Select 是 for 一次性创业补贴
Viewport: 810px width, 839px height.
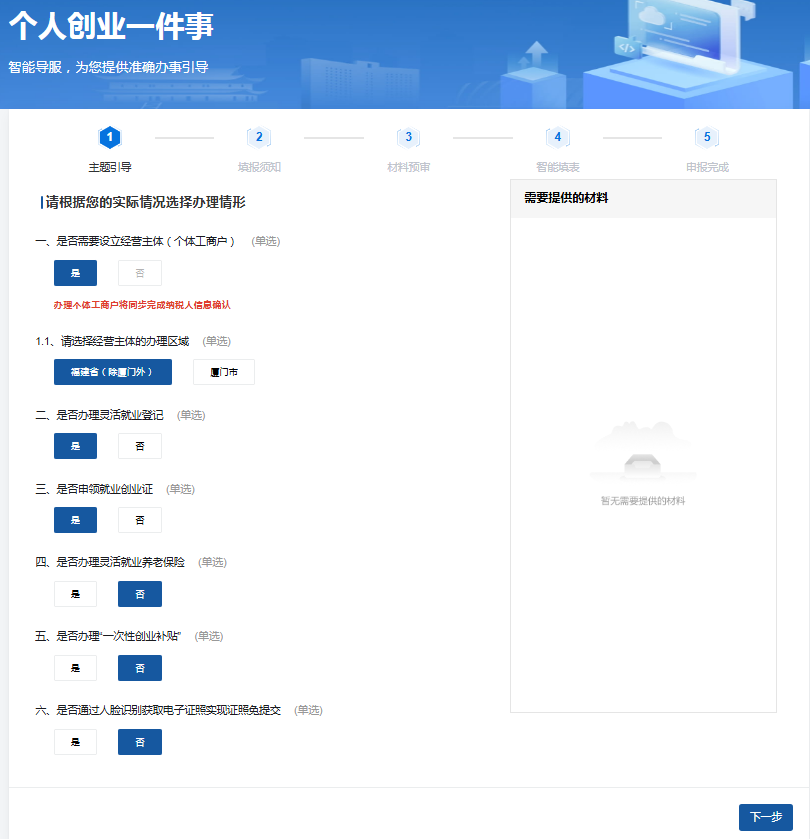[x=75, y=668]
